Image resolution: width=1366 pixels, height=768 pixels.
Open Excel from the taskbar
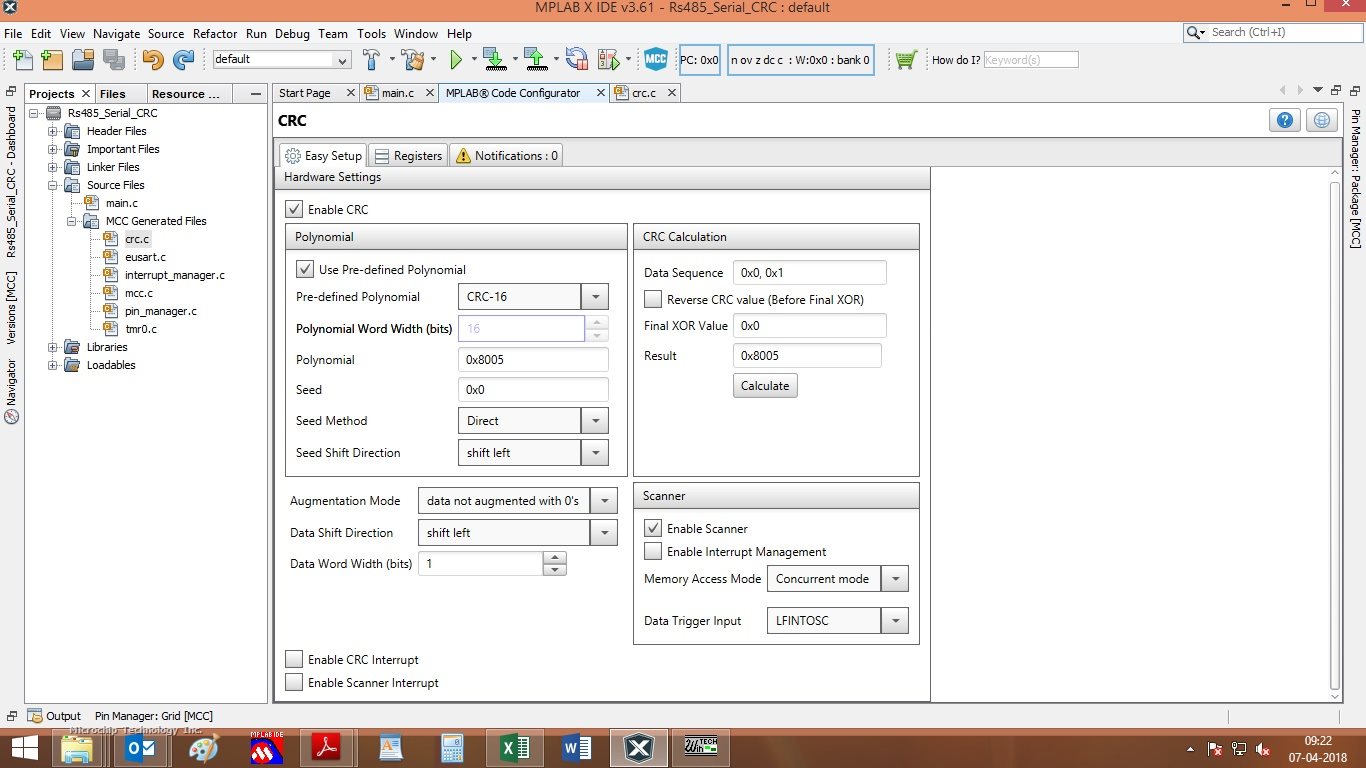coord(514,747)
